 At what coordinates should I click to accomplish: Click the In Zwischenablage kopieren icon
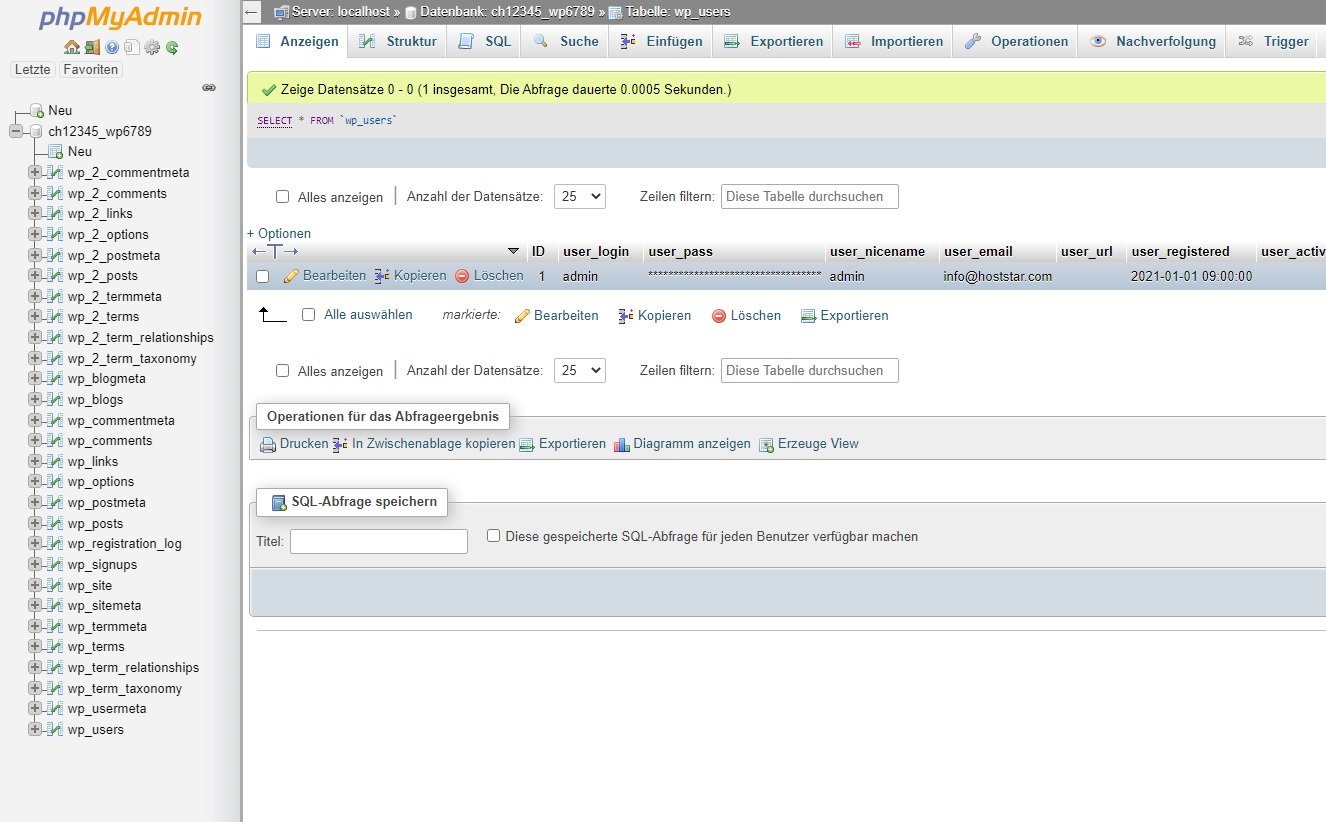[x=340, y=444]
